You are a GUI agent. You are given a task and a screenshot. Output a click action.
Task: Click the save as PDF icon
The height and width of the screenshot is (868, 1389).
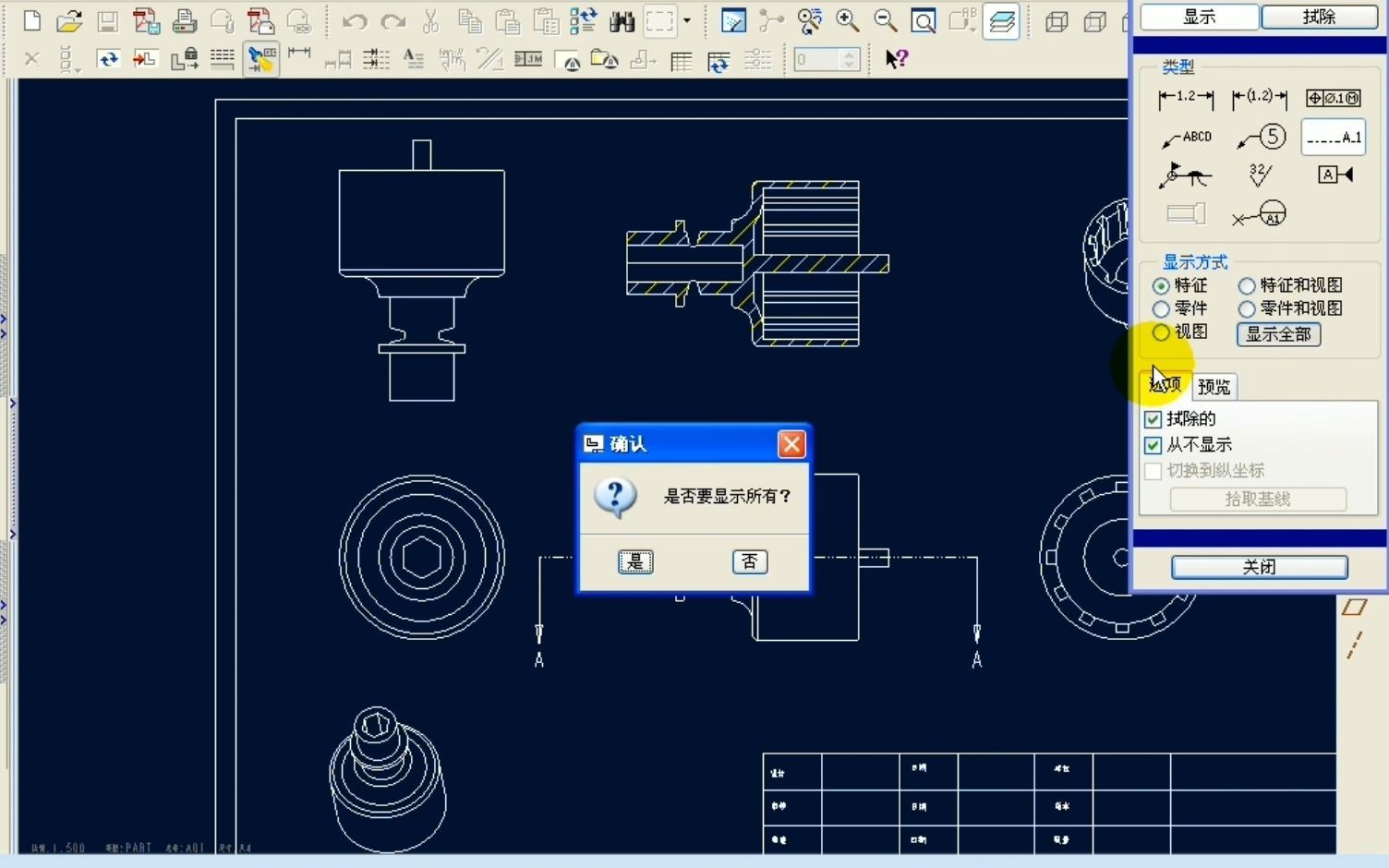pos(146,20)
